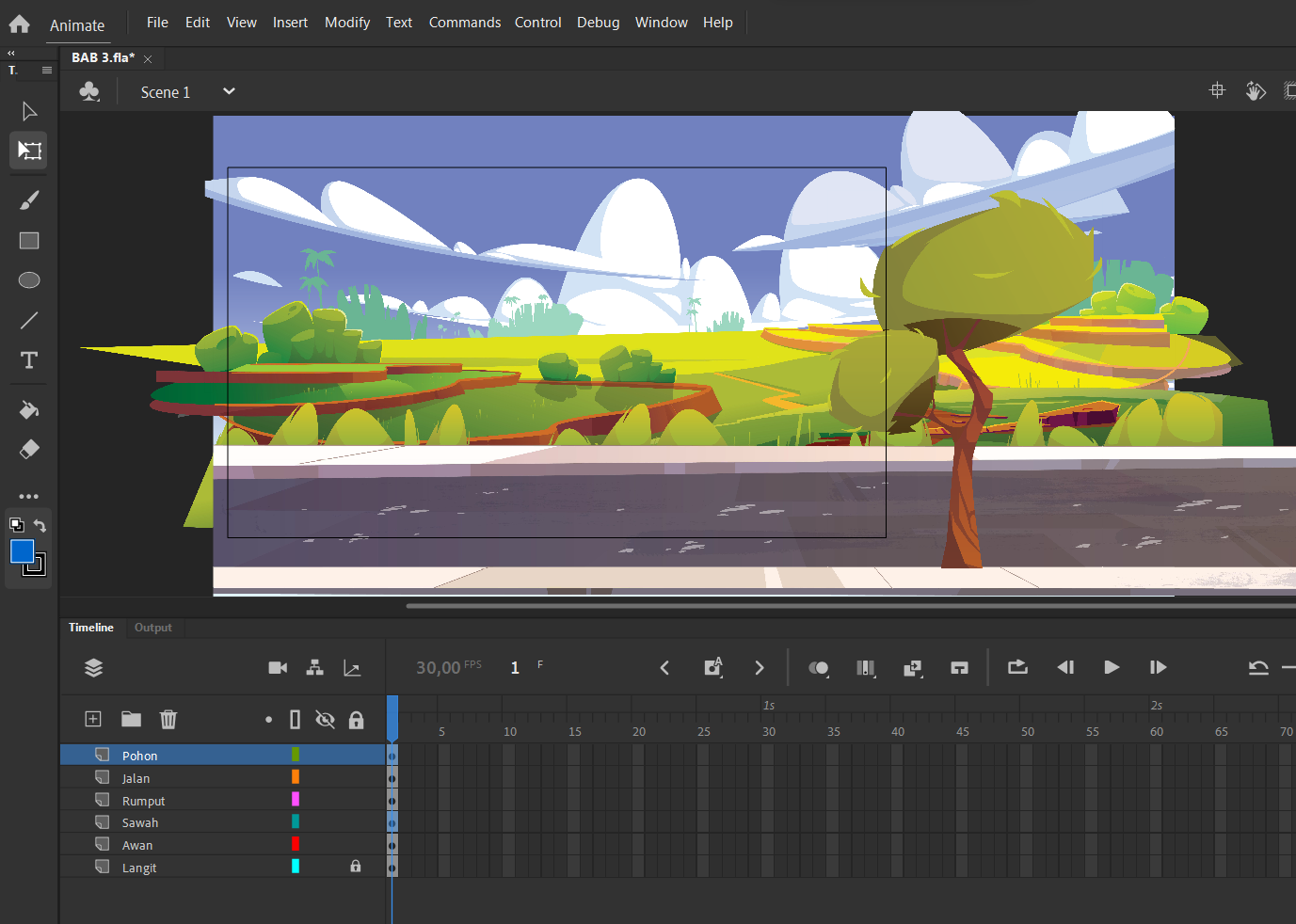Open the Insert menu
The height and width of the screenshot is (924, 1296).
coord(291,23)
